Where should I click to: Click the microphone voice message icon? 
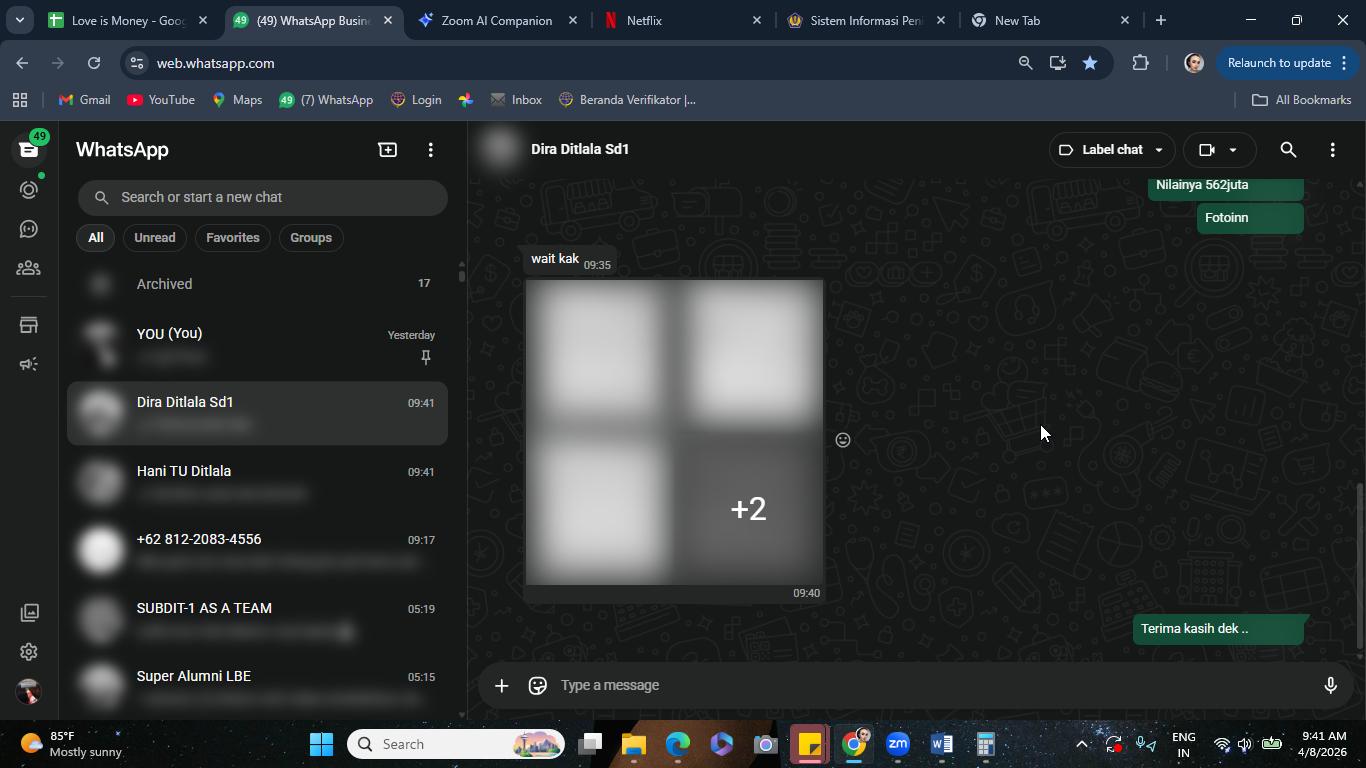pyautogui.click(x=1330, y=685)
